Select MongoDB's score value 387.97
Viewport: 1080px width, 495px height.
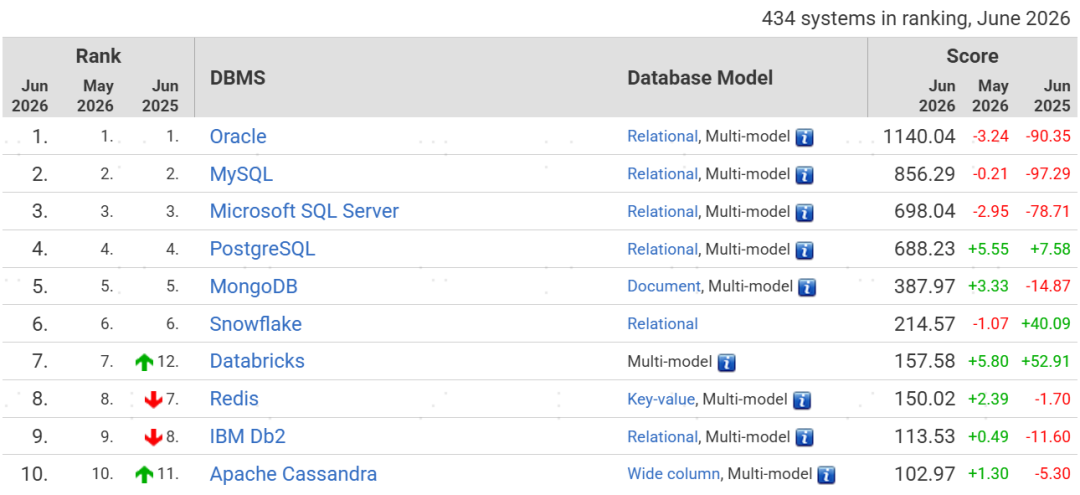(x=924, y=286)
